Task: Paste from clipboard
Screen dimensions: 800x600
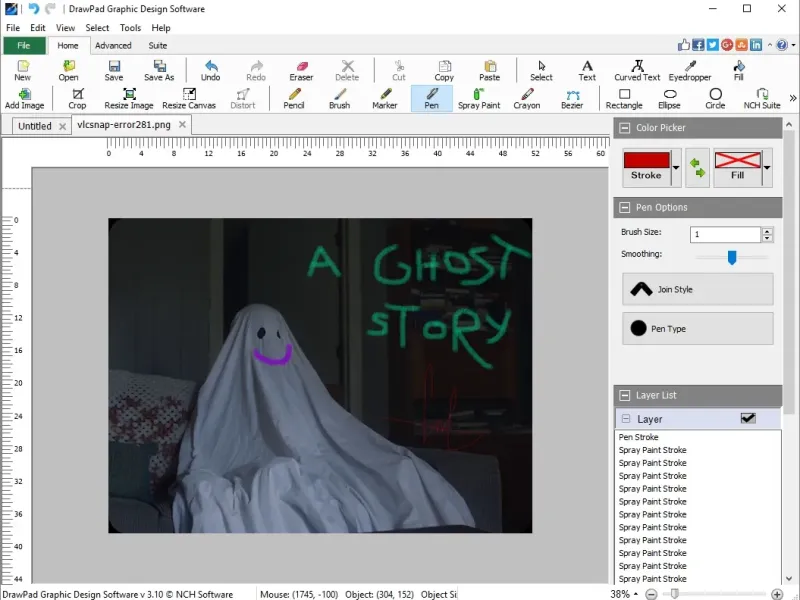Action: point(489,70)
